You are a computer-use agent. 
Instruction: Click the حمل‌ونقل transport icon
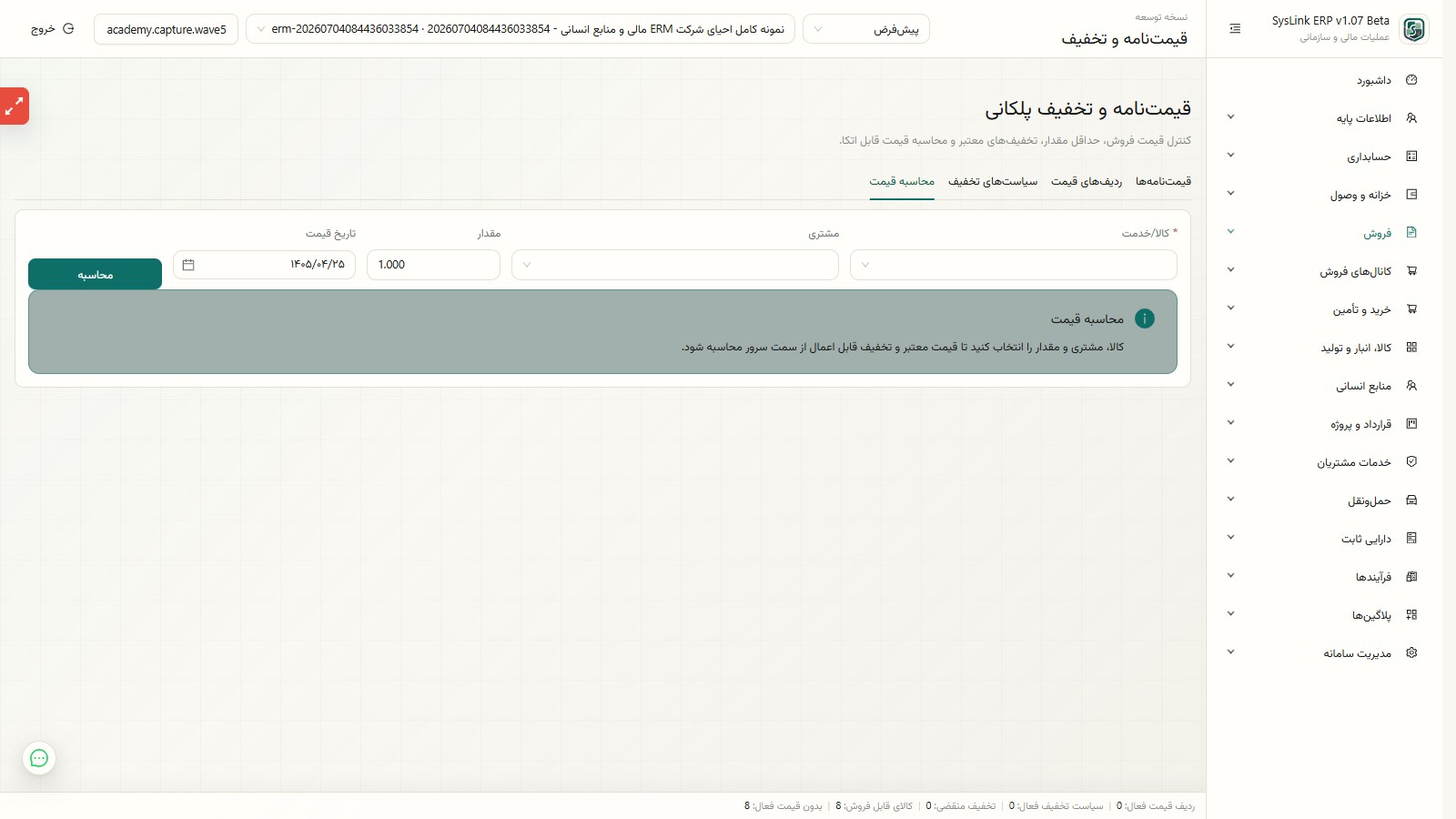tap(1411, 500)
